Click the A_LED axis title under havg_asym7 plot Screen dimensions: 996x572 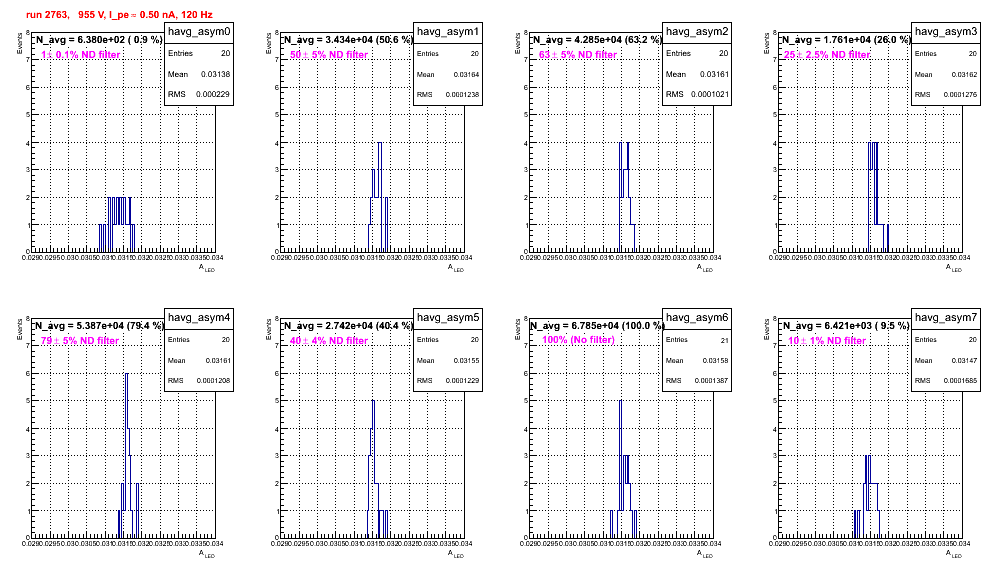pyautogui.click(x=954, y=554)
